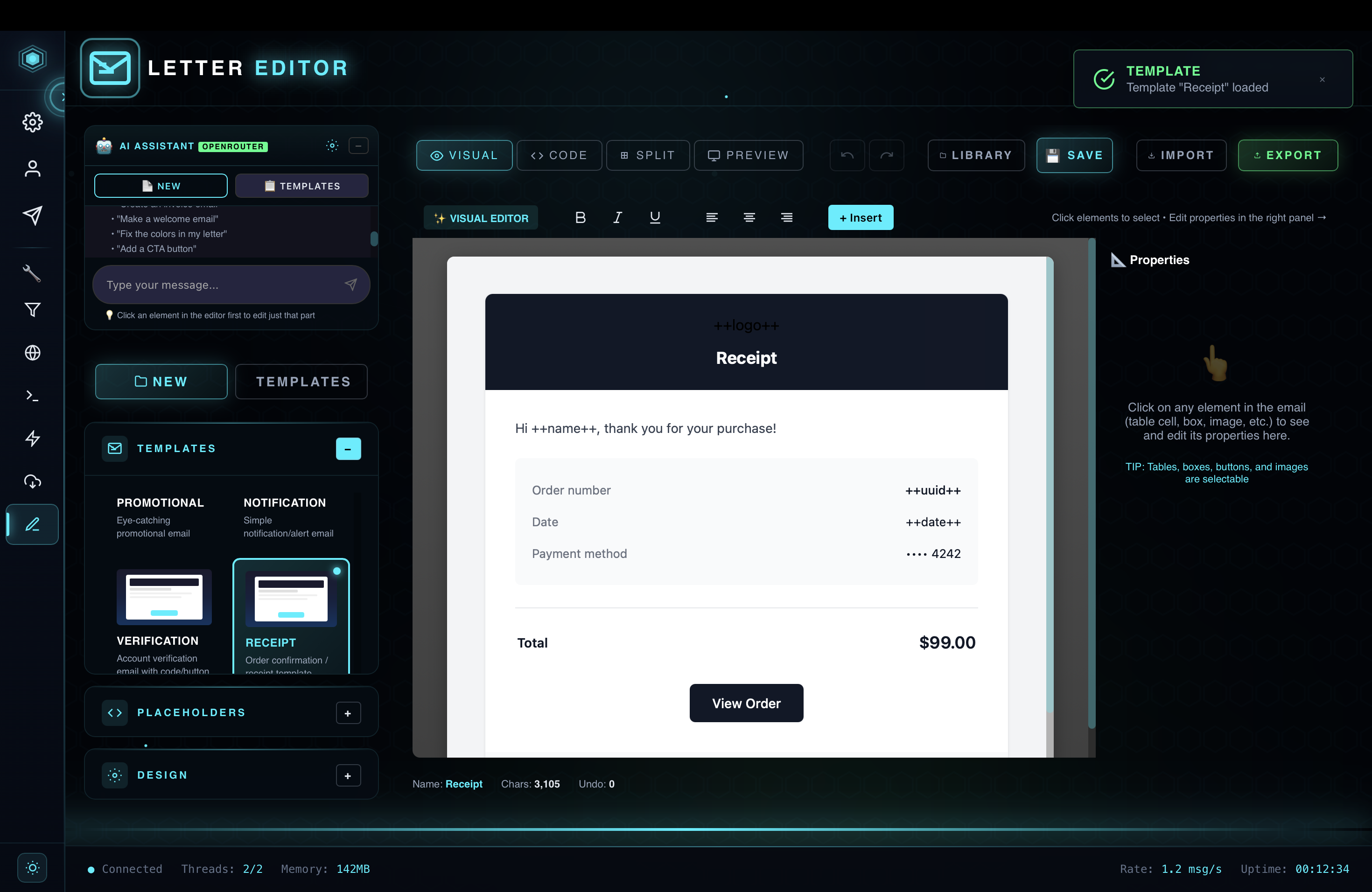
Task: Click the paper plane send icon in the sidebar
Action: [x=32, y=215]
